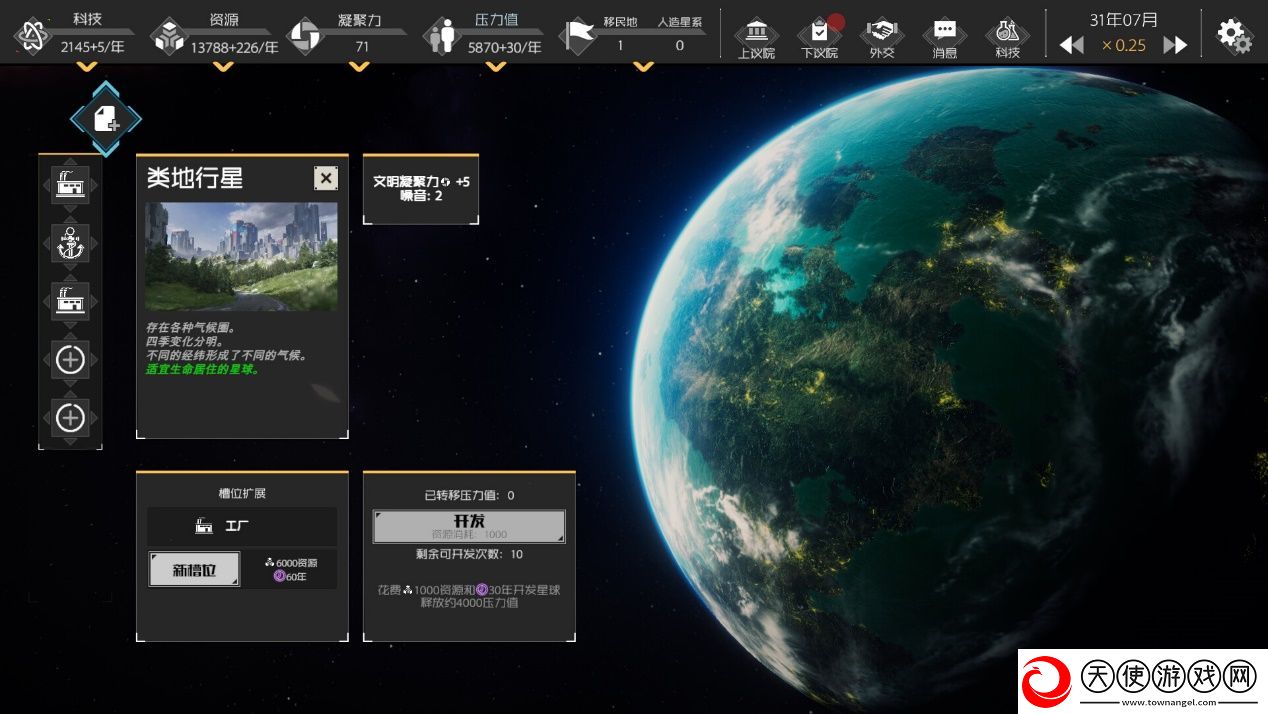Click the flag icon beside 移民地
The height and width of the screenshot is (714, 1268).
577,36
